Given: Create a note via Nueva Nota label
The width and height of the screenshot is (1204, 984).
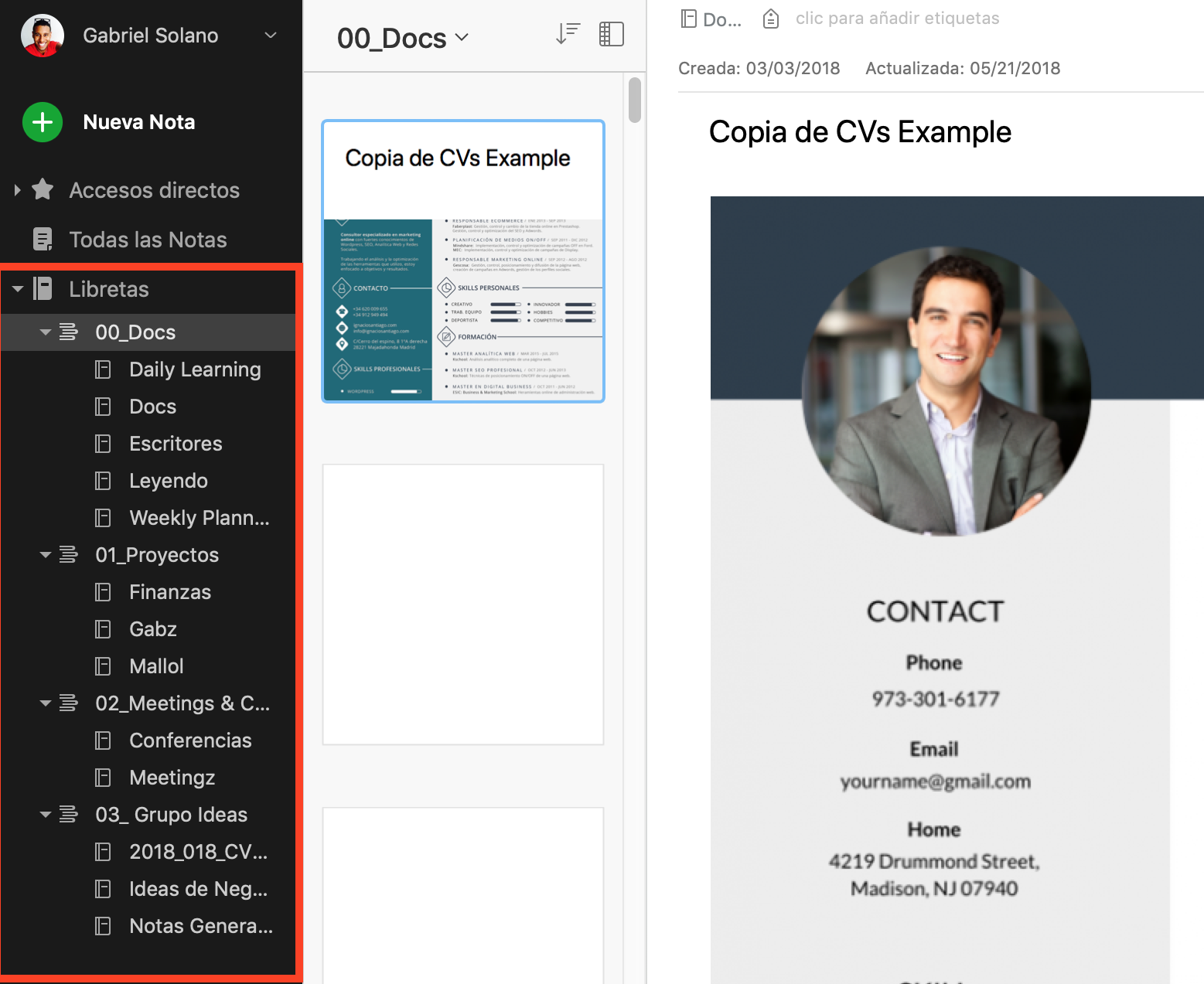Looking at the screenshot, I should pos(139,122).
